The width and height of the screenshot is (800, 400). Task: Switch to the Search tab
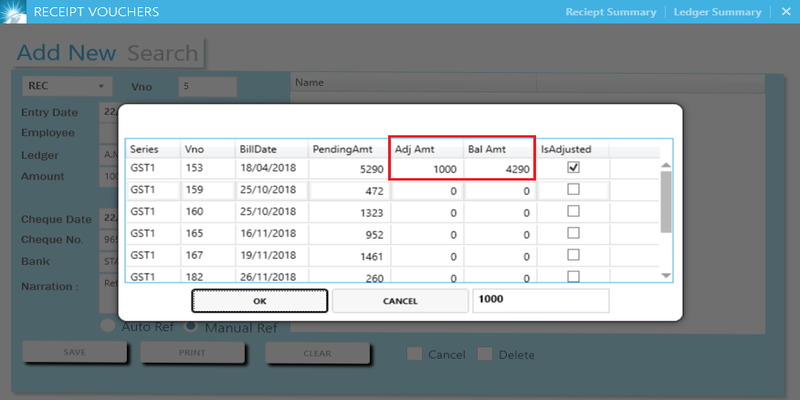pyautogui.click(x=162, y=53)
